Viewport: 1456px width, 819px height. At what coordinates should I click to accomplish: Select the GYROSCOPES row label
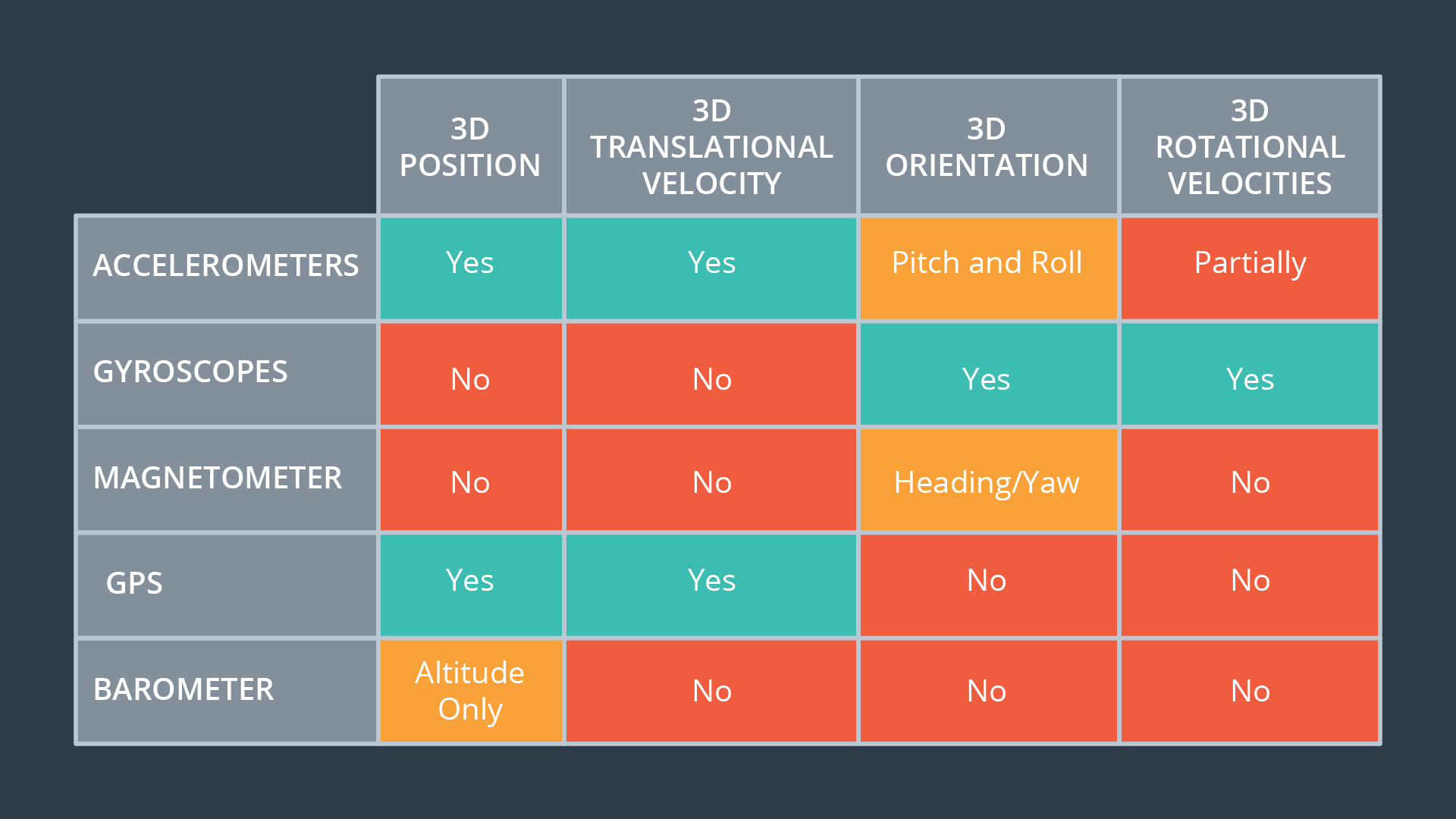[x=227, y=375]
